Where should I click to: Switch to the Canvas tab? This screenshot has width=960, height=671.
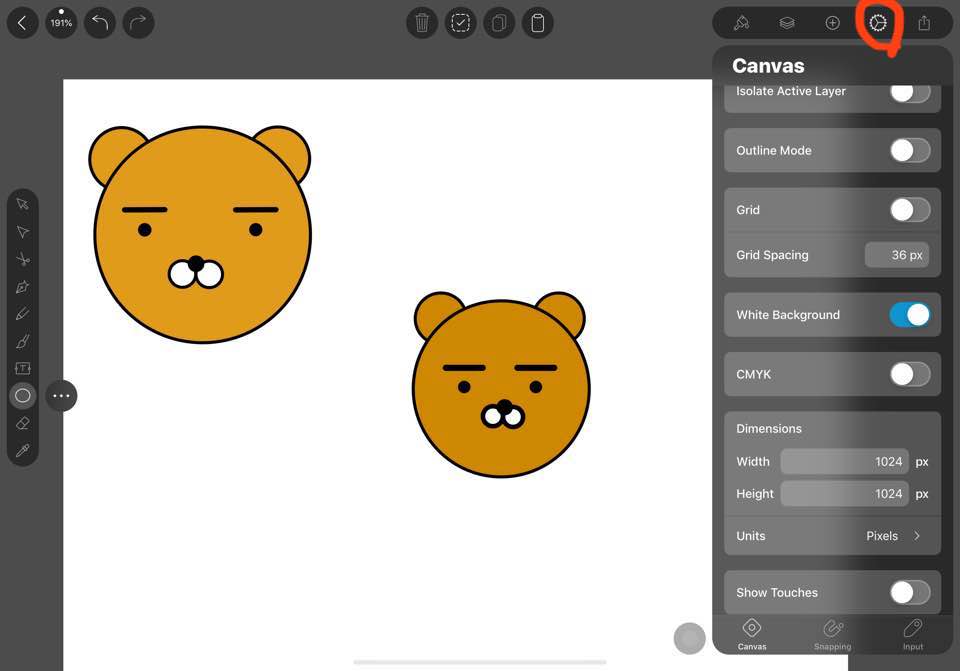pyautogui.click(x=752, y=634)
